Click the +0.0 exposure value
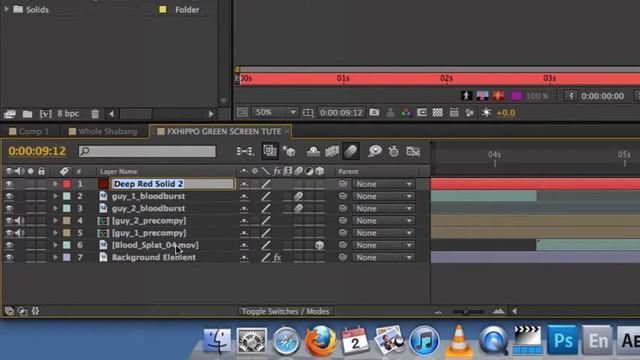Image resolution: width=640 pixels, height=360 pixels. coord(506,113)
